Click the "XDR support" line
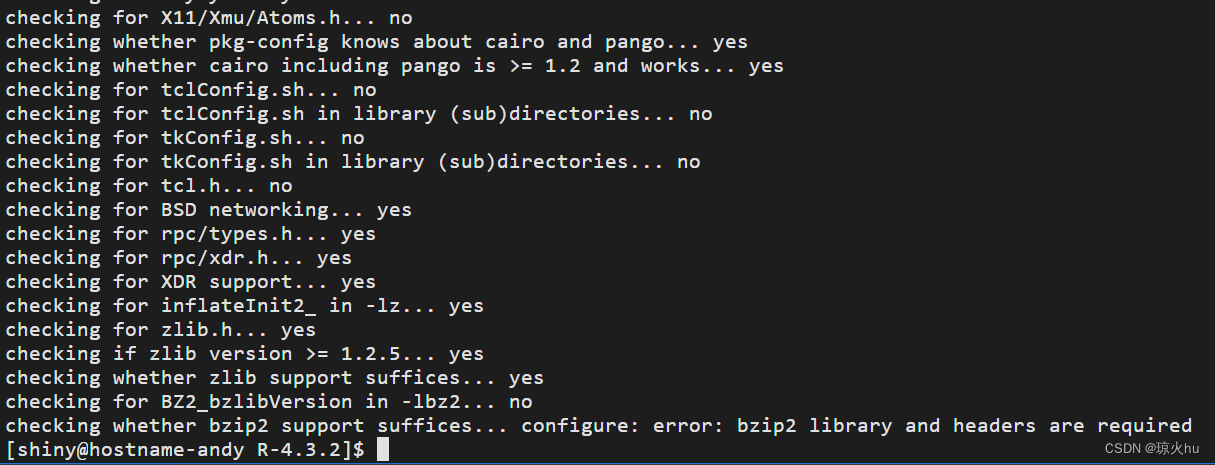The image size is (1215, 465). pos(190,282)
